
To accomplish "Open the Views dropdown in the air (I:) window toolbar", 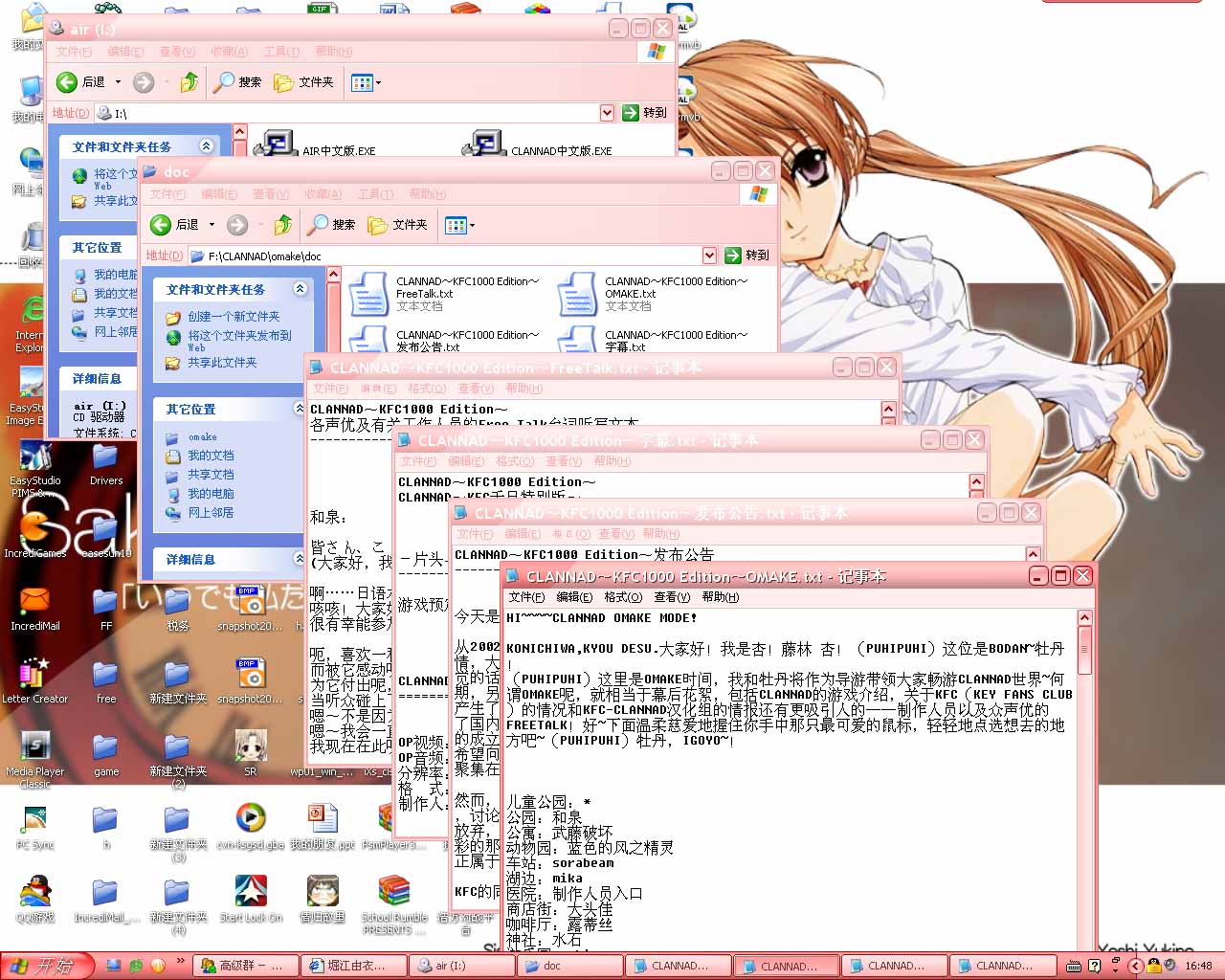I will (x=366, y=82).
